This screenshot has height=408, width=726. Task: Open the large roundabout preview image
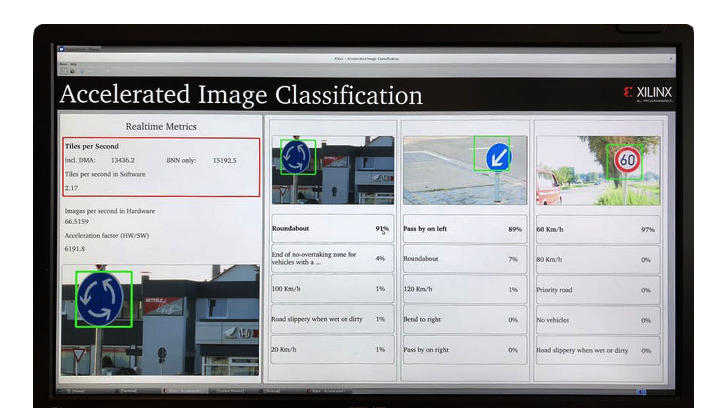click(x=160, y=320)
